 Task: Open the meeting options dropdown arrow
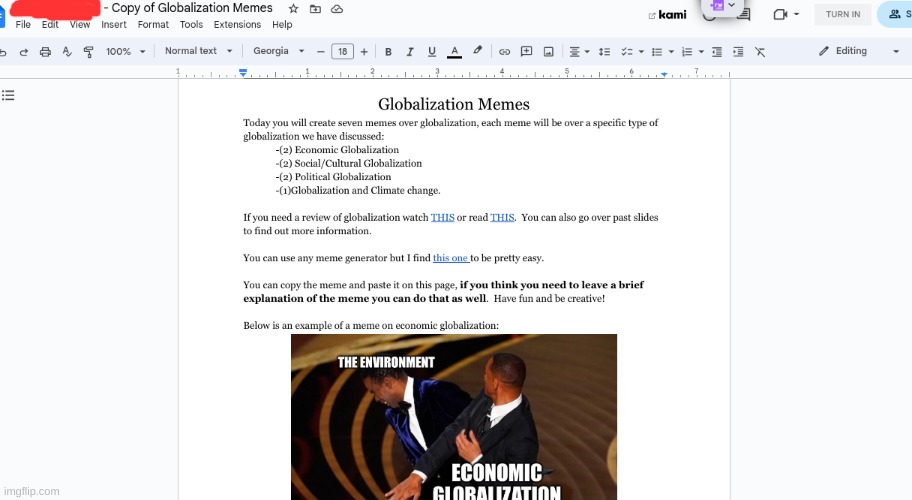point(797,15)
